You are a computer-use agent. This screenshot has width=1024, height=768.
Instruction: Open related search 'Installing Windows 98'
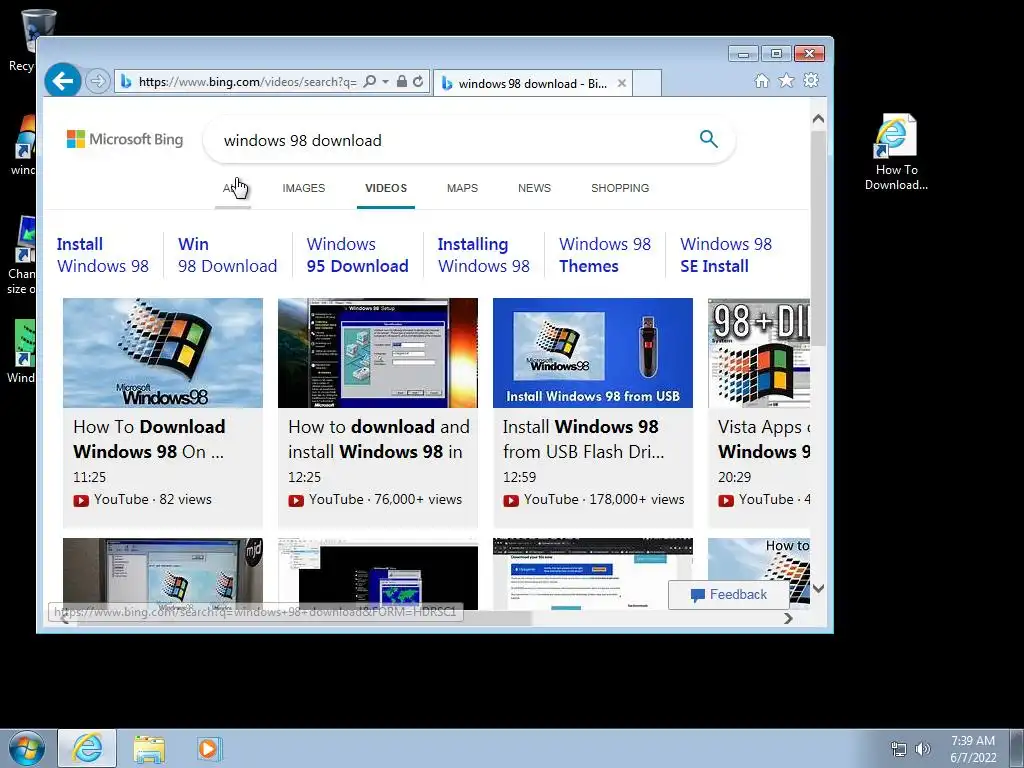483,255
